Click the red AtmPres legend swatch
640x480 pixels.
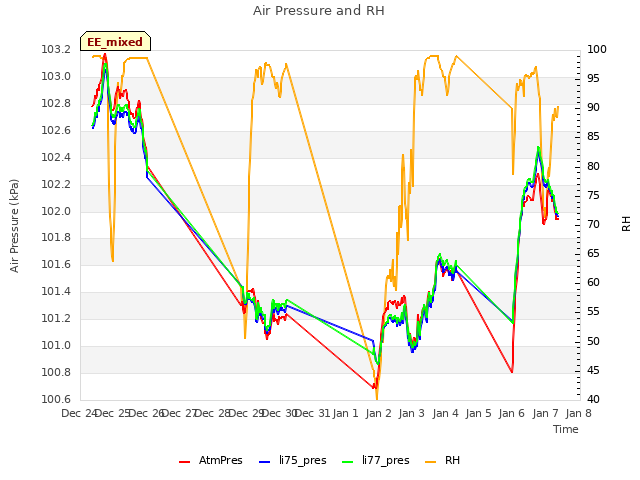click(x=184, y=461)
